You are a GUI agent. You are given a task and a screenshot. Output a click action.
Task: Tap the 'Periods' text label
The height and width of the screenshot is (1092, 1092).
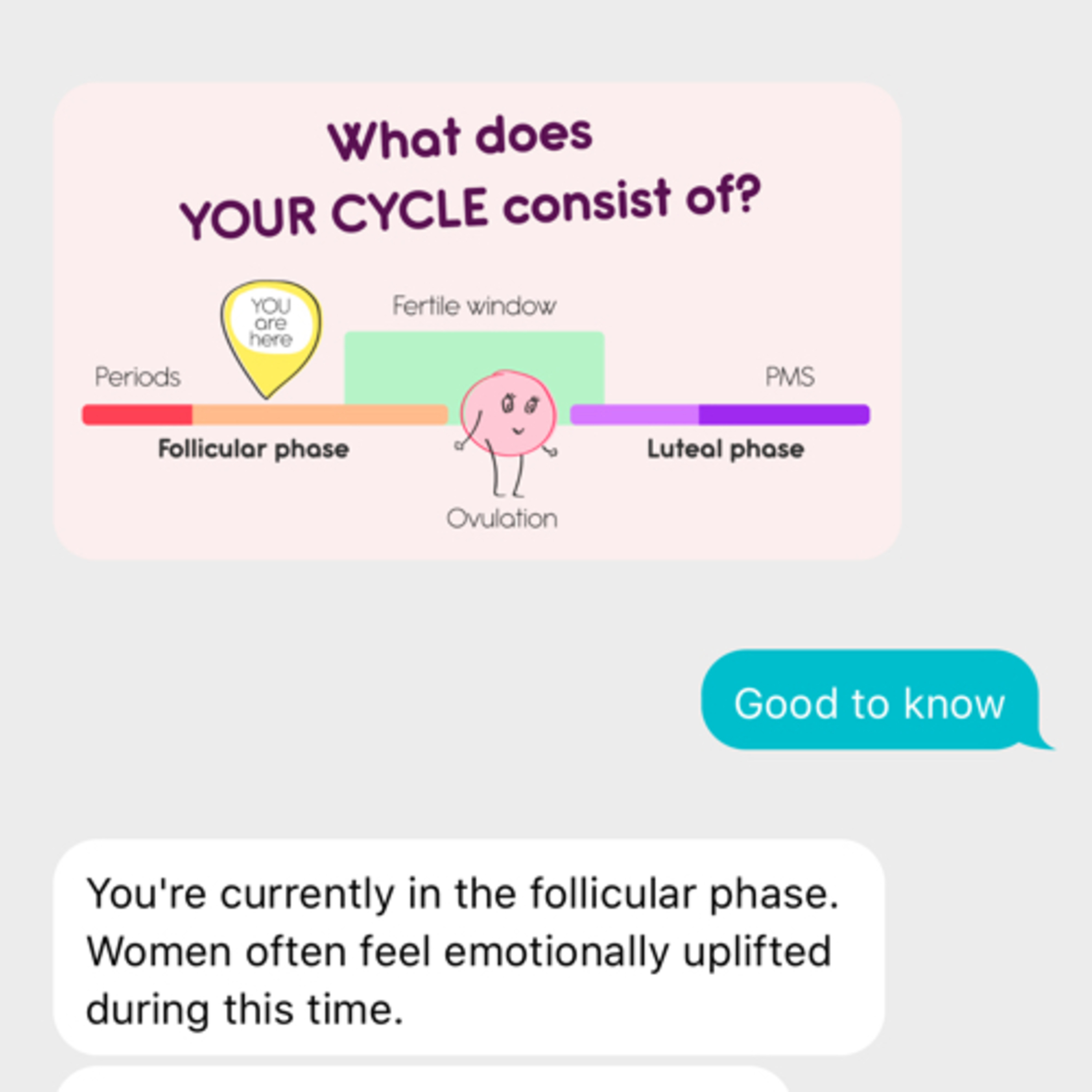click(137, 376)
